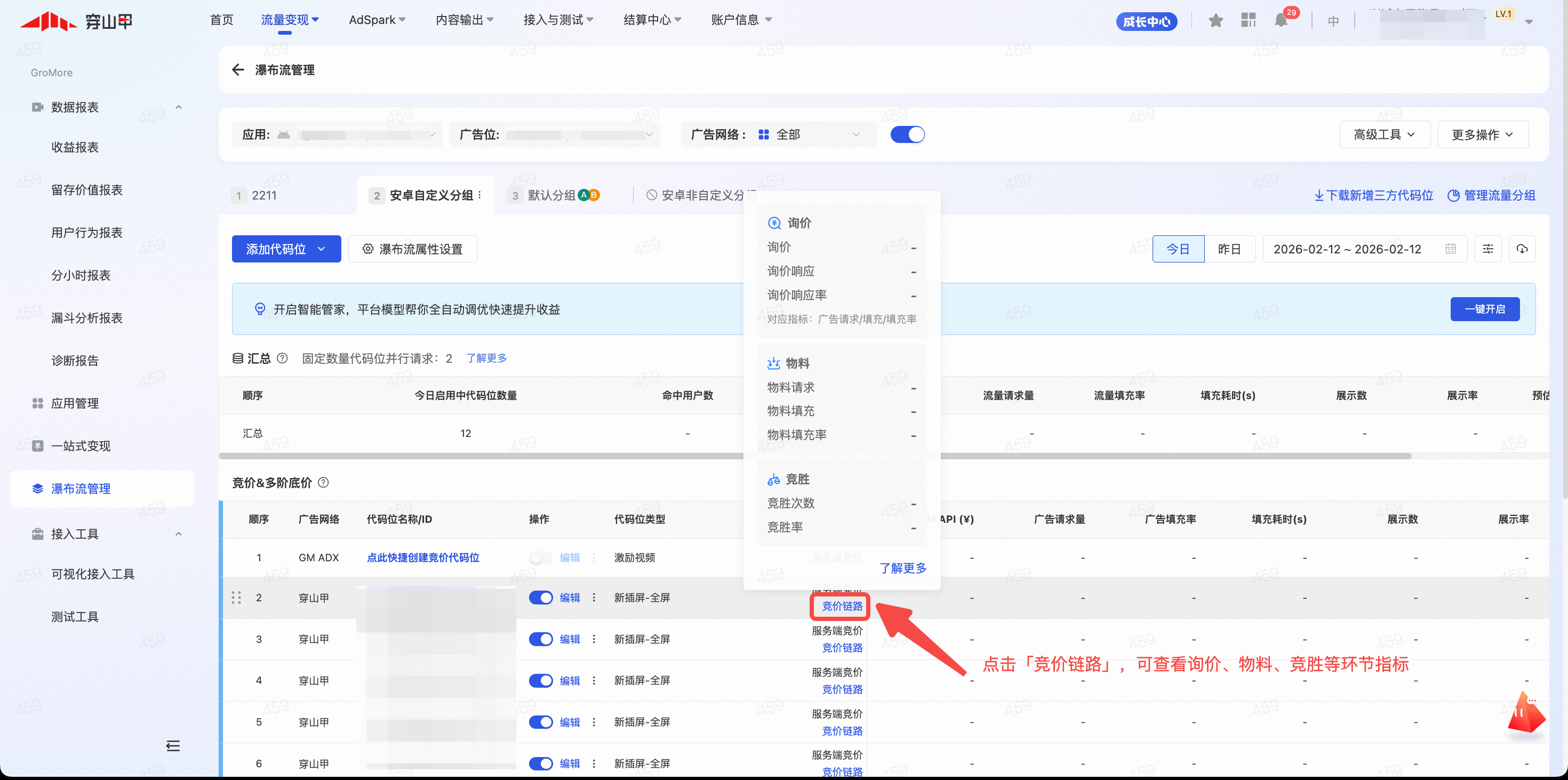Switch to the 默认分组 tab

[551, 195]
